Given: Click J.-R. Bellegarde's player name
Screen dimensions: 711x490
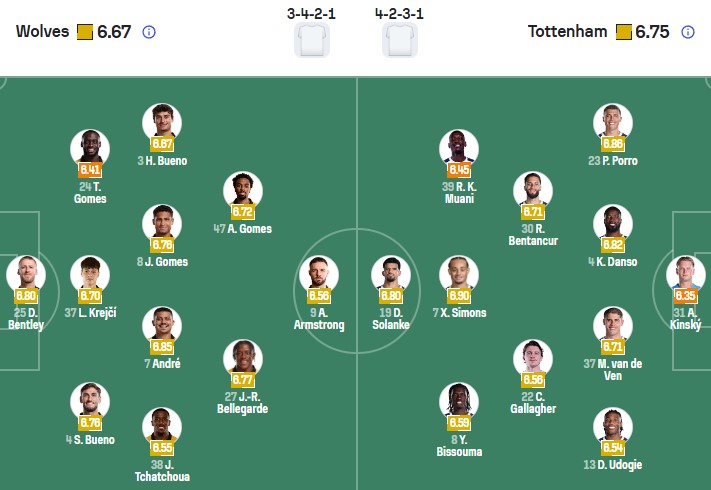Looking at the screenshot, I should pos(244,402).
